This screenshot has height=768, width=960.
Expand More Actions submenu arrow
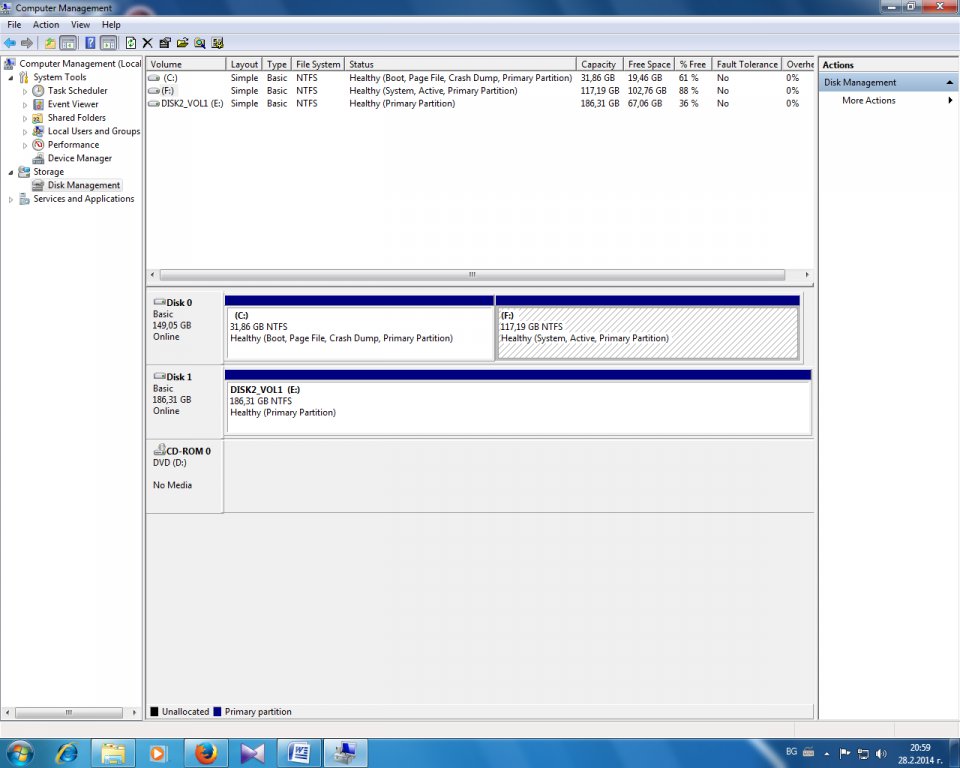coord(950,101)
